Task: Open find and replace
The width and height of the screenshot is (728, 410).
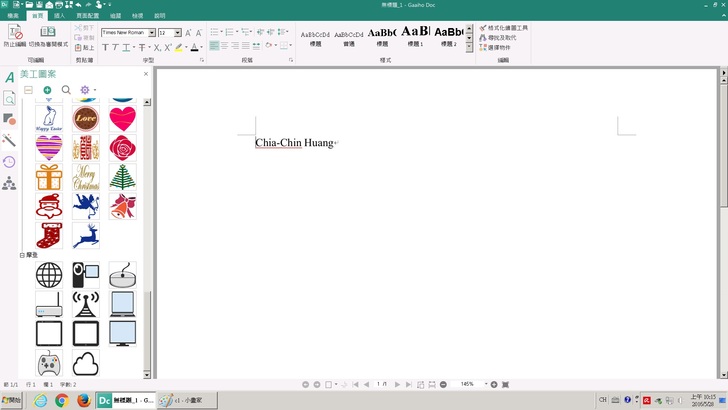Action: (x=498, y=38)
